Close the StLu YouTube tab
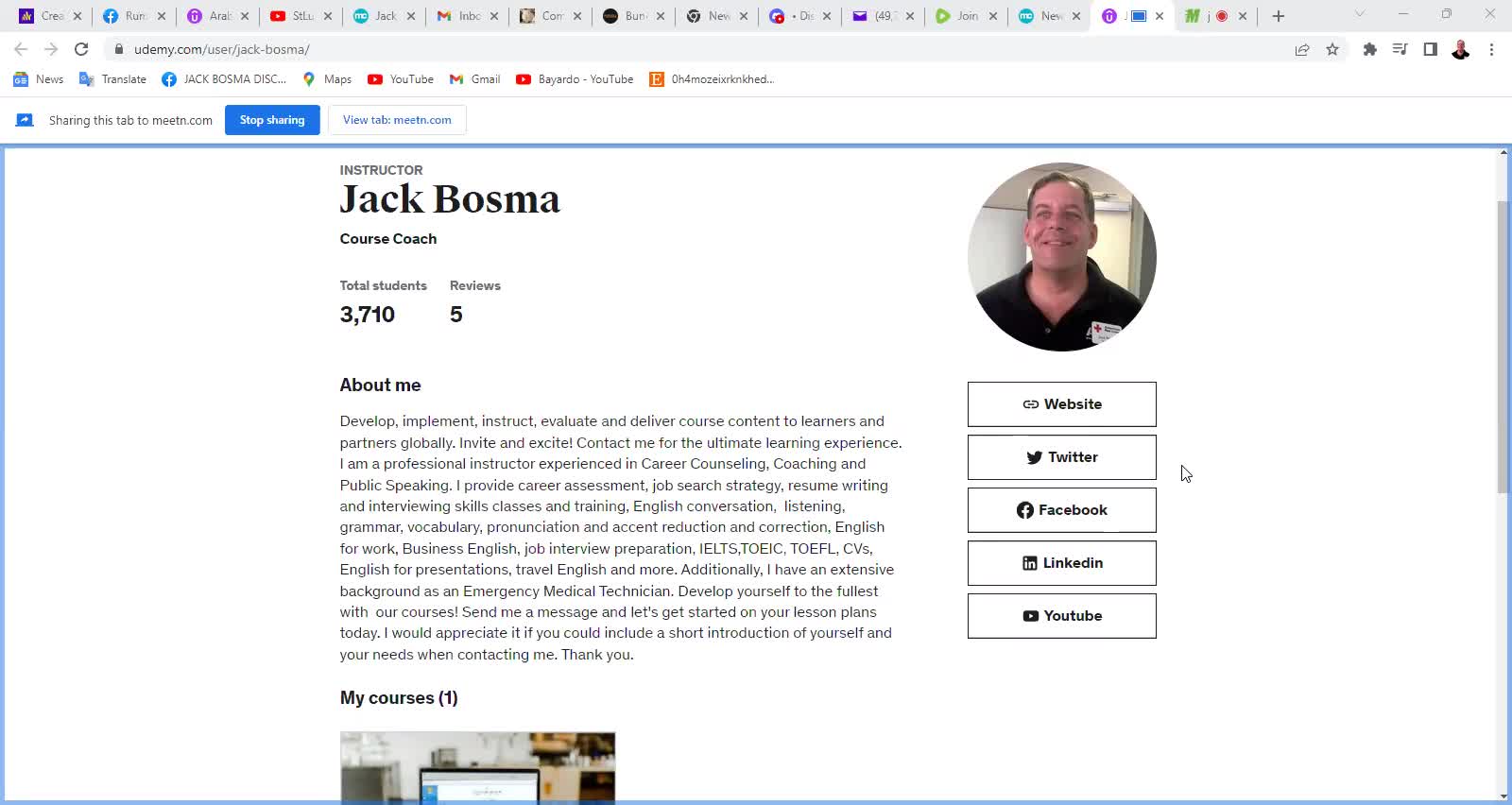The height and width of the screenshot is (805, 1512). pyautogui.click(x=328, y=16)
